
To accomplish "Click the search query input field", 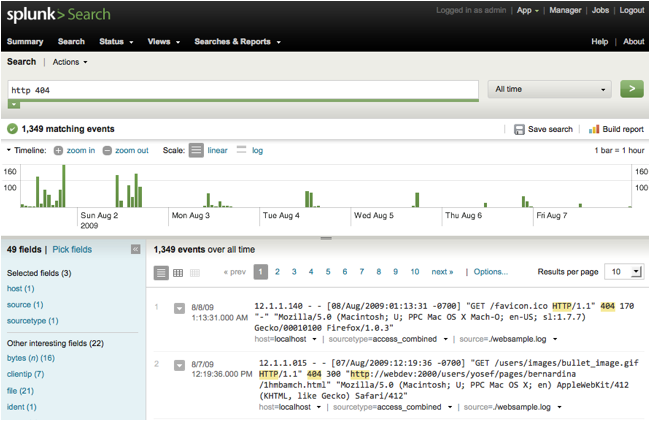I will tap(243, 90).
